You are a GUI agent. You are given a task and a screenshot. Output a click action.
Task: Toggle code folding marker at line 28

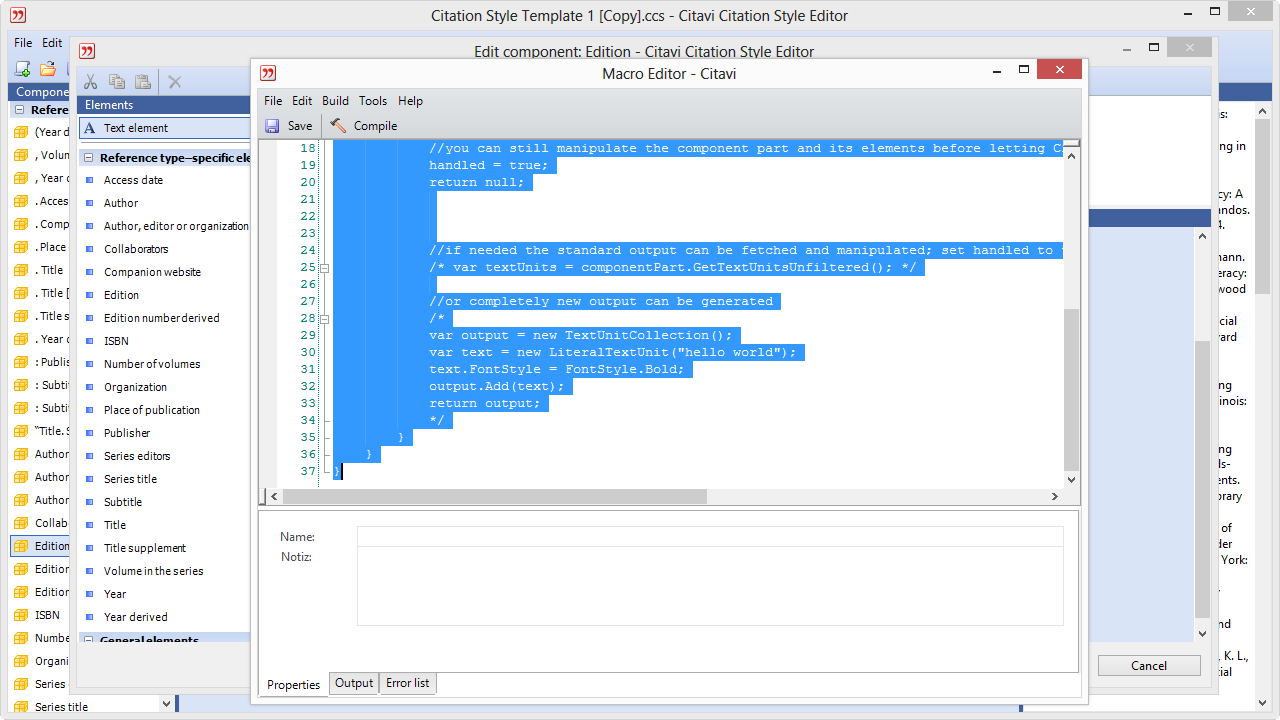click(324, 319)
